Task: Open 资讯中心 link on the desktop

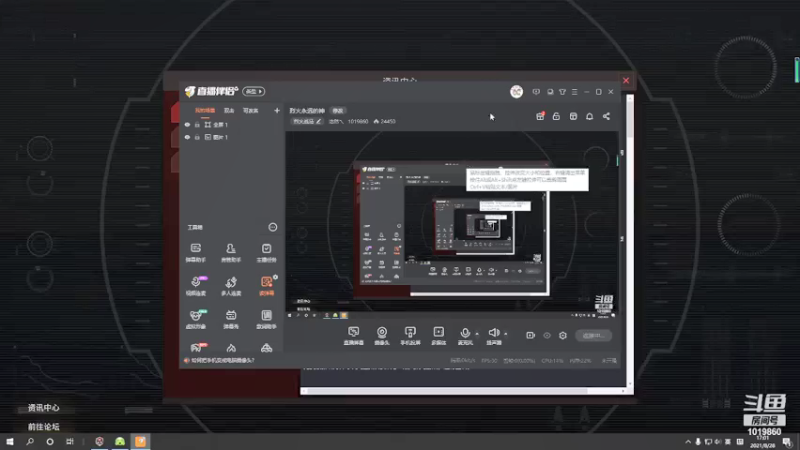Action: (43, 408)
